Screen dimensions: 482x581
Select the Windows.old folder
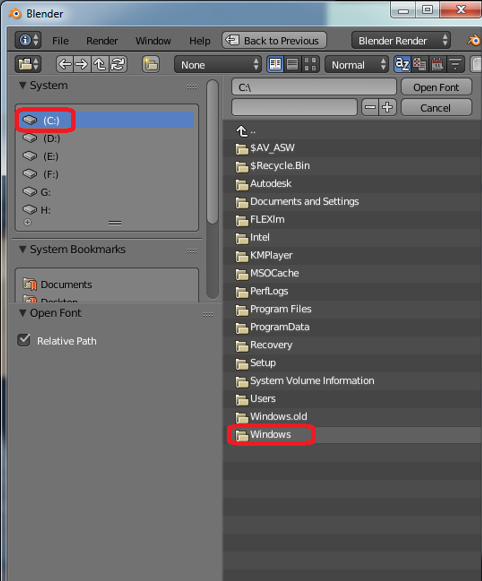coord(352,417)
